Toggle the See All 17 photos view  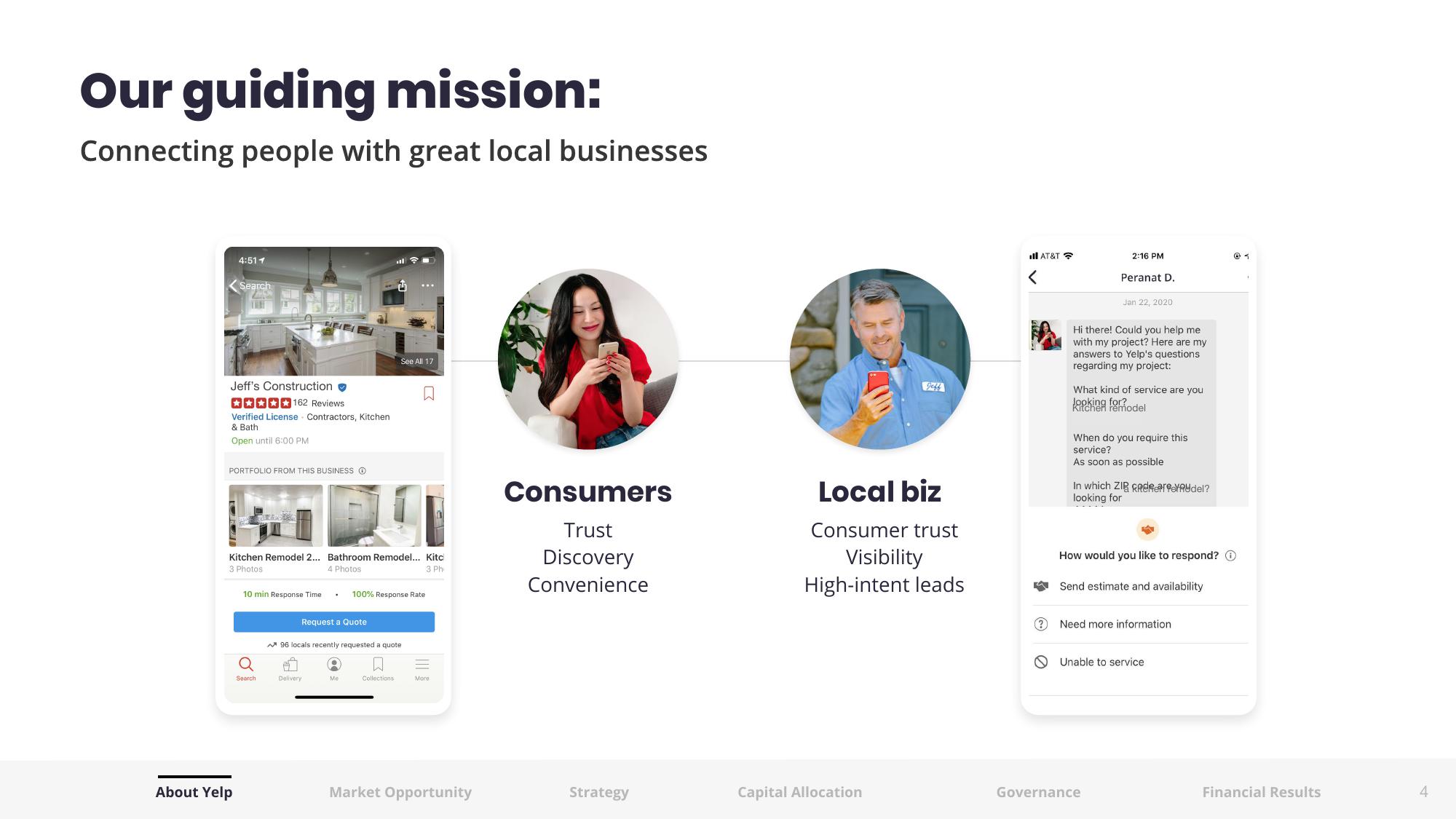416,361
